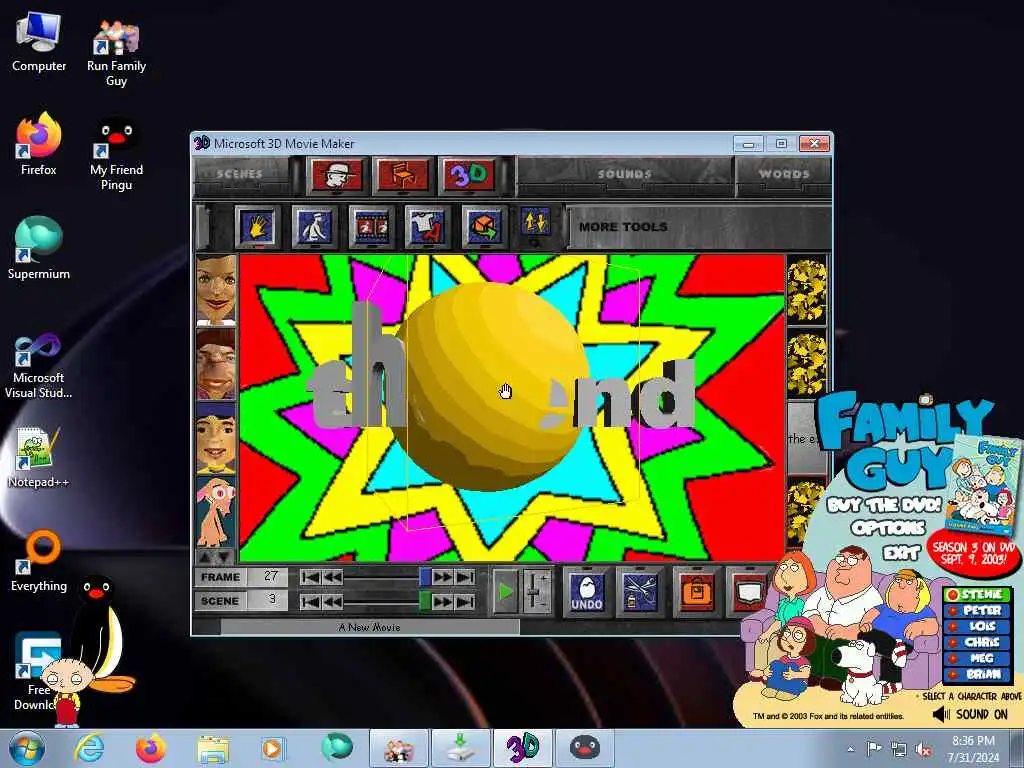Pick the second actor thumbnail

point(216,364)
